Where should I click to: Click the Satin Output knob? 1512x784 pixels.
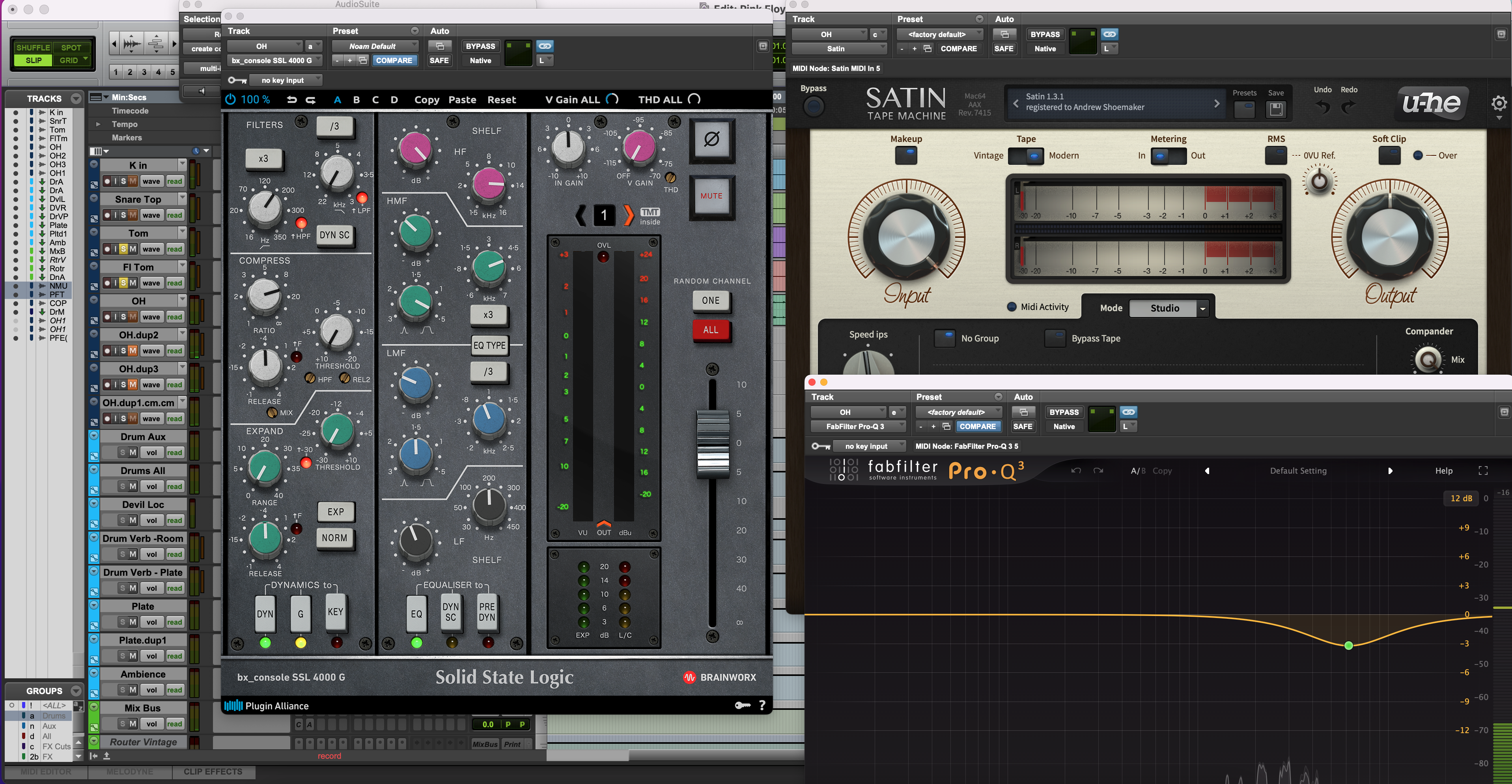click(x=1389, y=238)
